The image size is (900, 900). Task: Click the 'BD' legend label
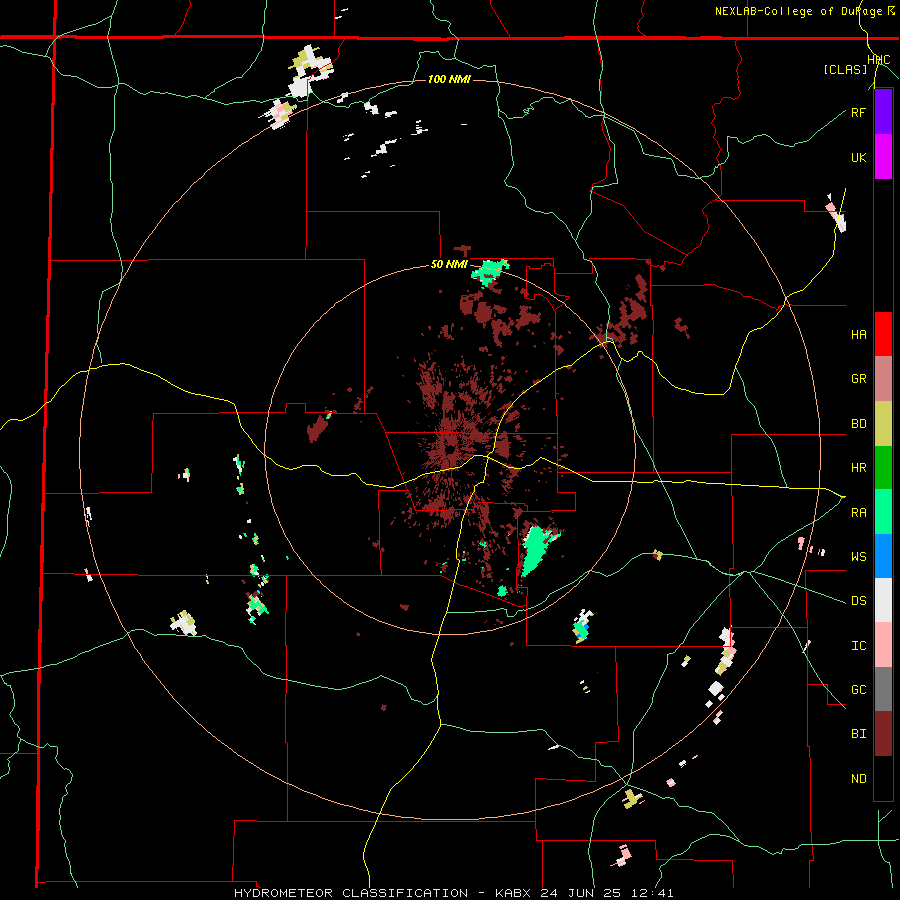(x=858, y=424)
